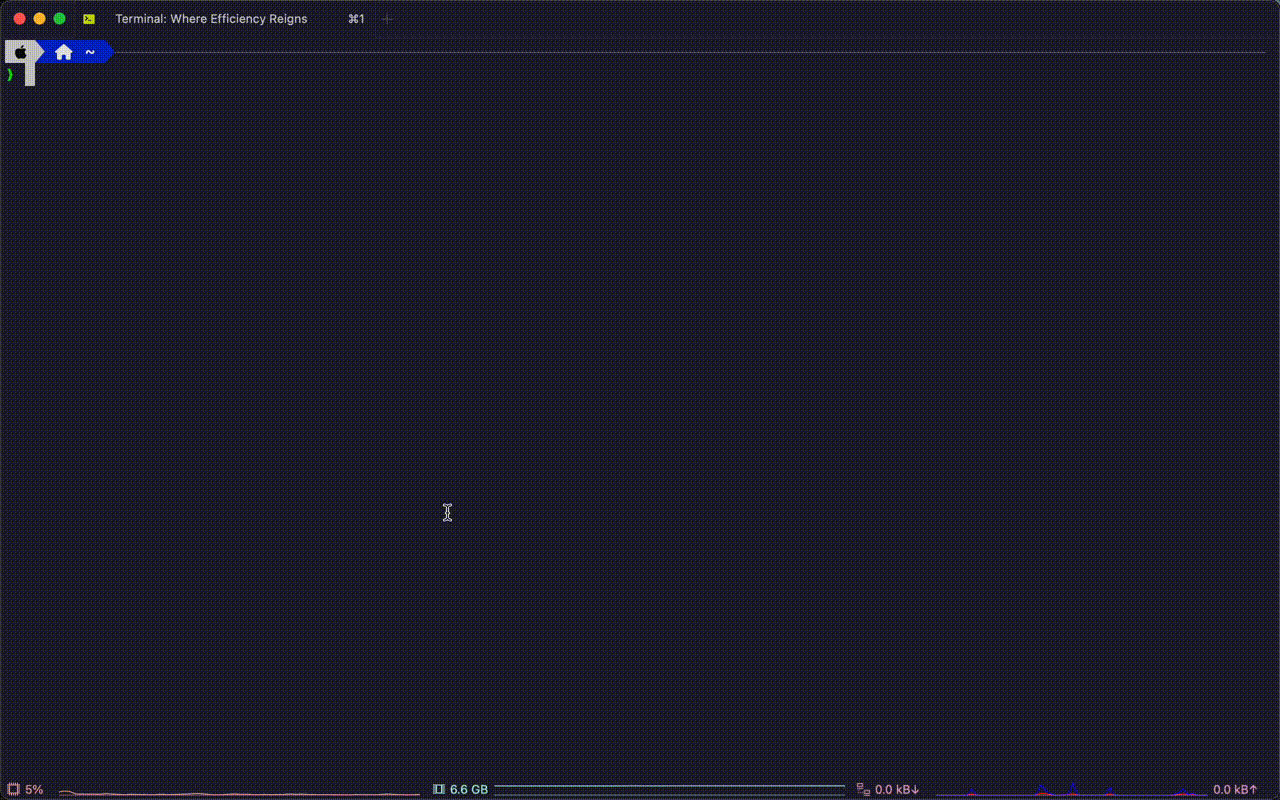This screenshot has height=800, width=1280.
Task: Click the network activity graph
Action: click(1071, 790)
